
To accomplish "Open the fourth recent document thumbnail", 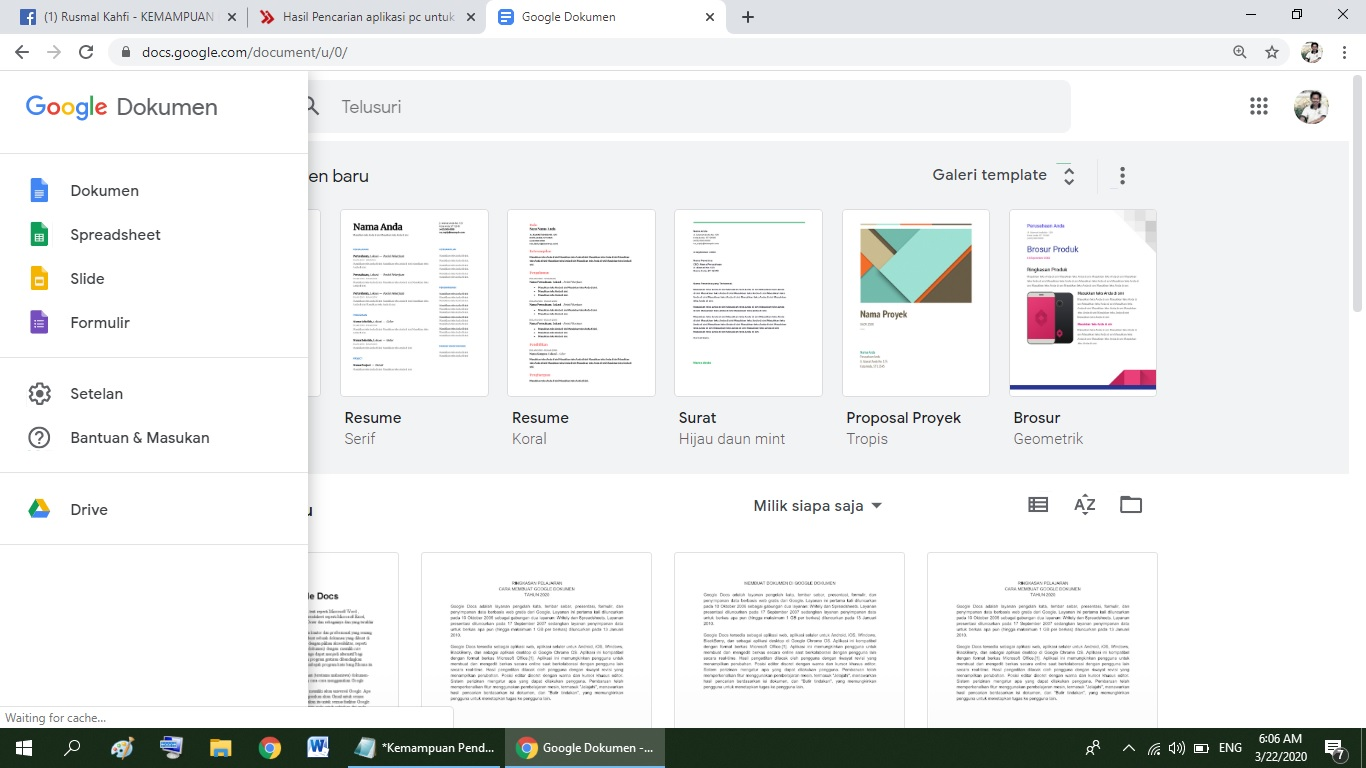I will [1042, 640].
